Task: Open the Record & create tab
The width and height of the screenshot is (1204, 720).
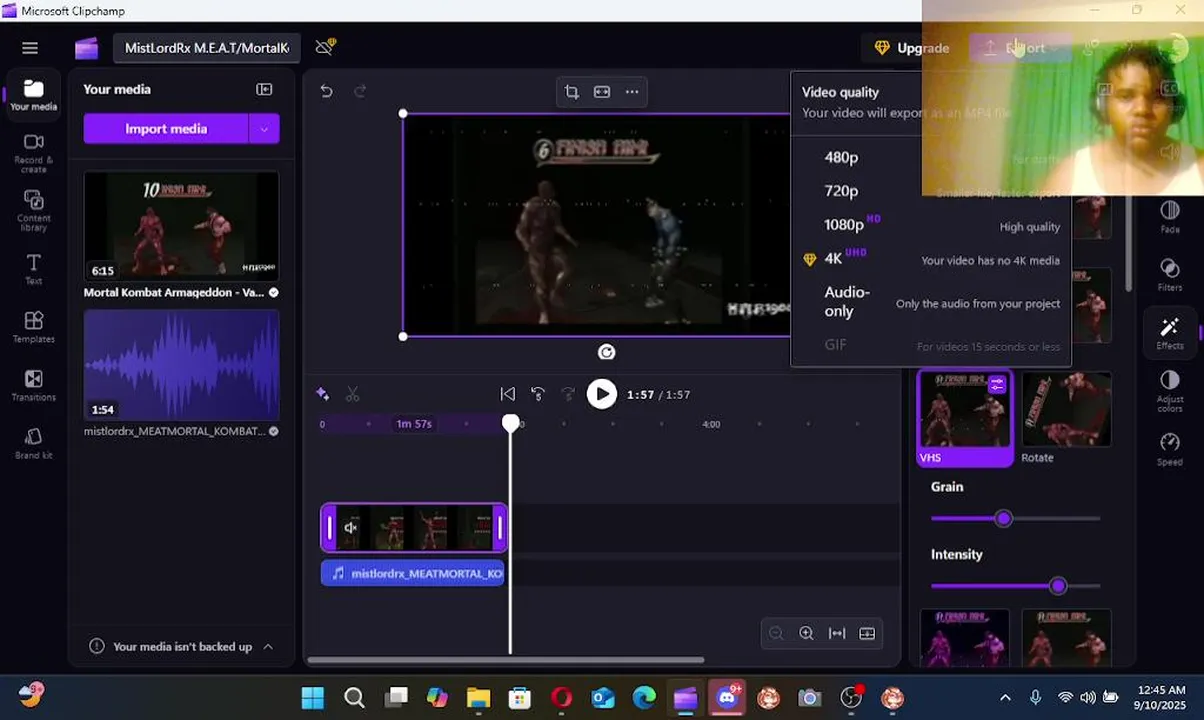Action: (33, 153)
